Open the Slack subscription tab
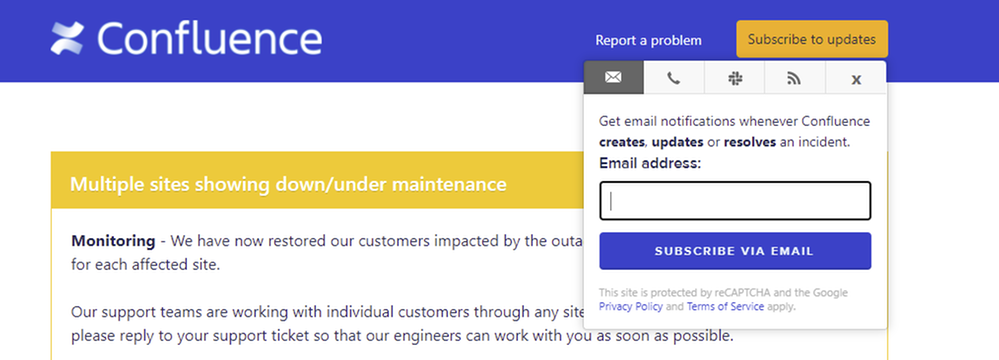 point(735,78)
